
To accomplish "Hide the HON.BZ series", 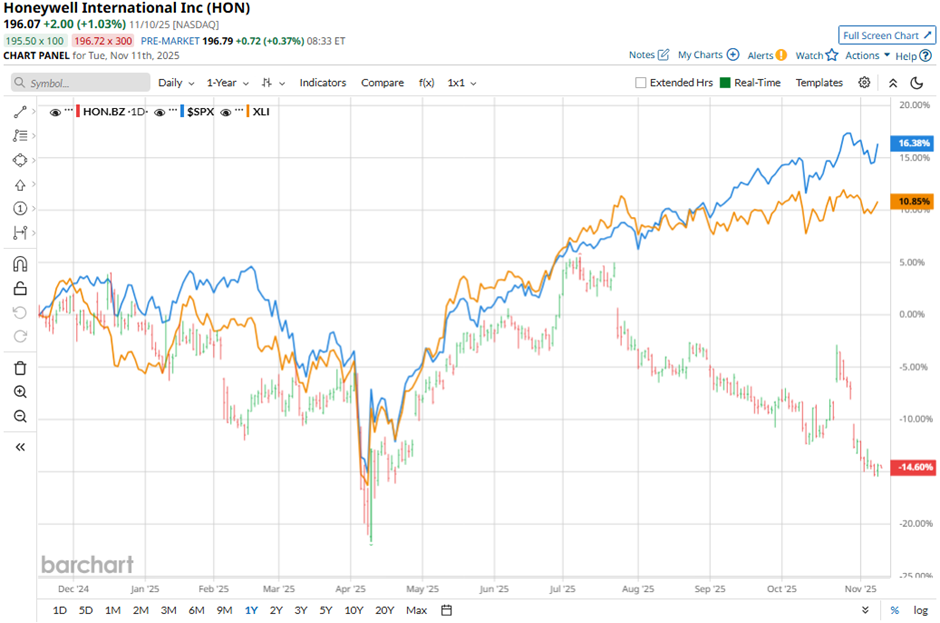I will [55, 112].
